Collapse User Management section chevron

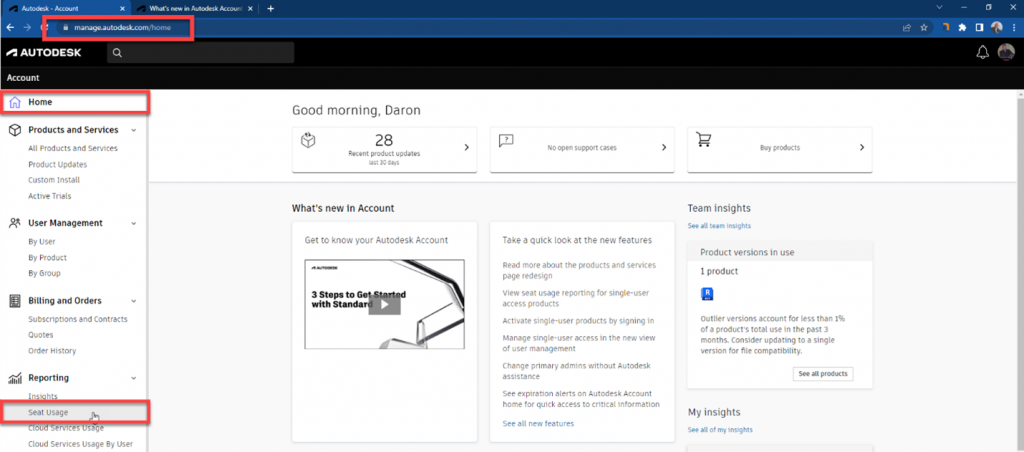(x=134, y=223)
